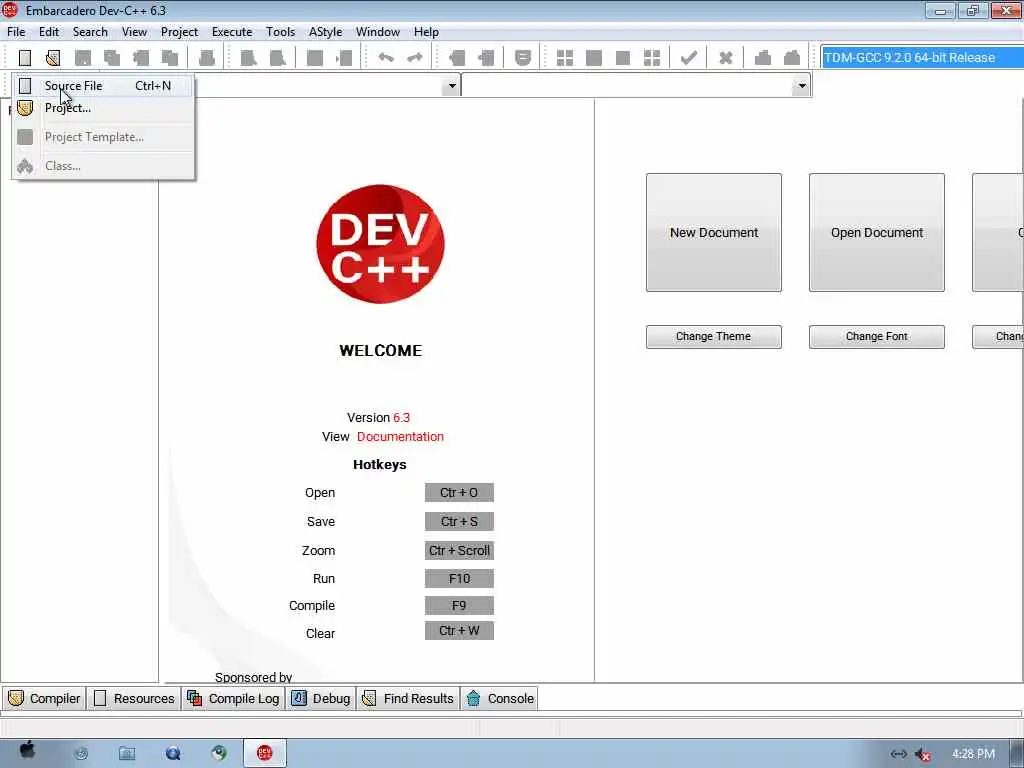Click the Ctr + O hotkey label
Screen dimensions: 1024x768
[x=459, y=492]
